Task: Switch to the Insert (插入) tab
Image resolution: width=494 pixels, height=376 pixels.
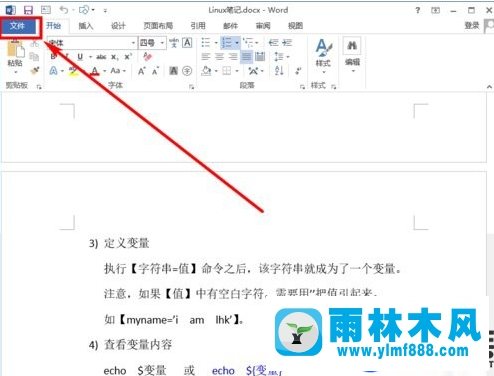Action: point(86,26)
